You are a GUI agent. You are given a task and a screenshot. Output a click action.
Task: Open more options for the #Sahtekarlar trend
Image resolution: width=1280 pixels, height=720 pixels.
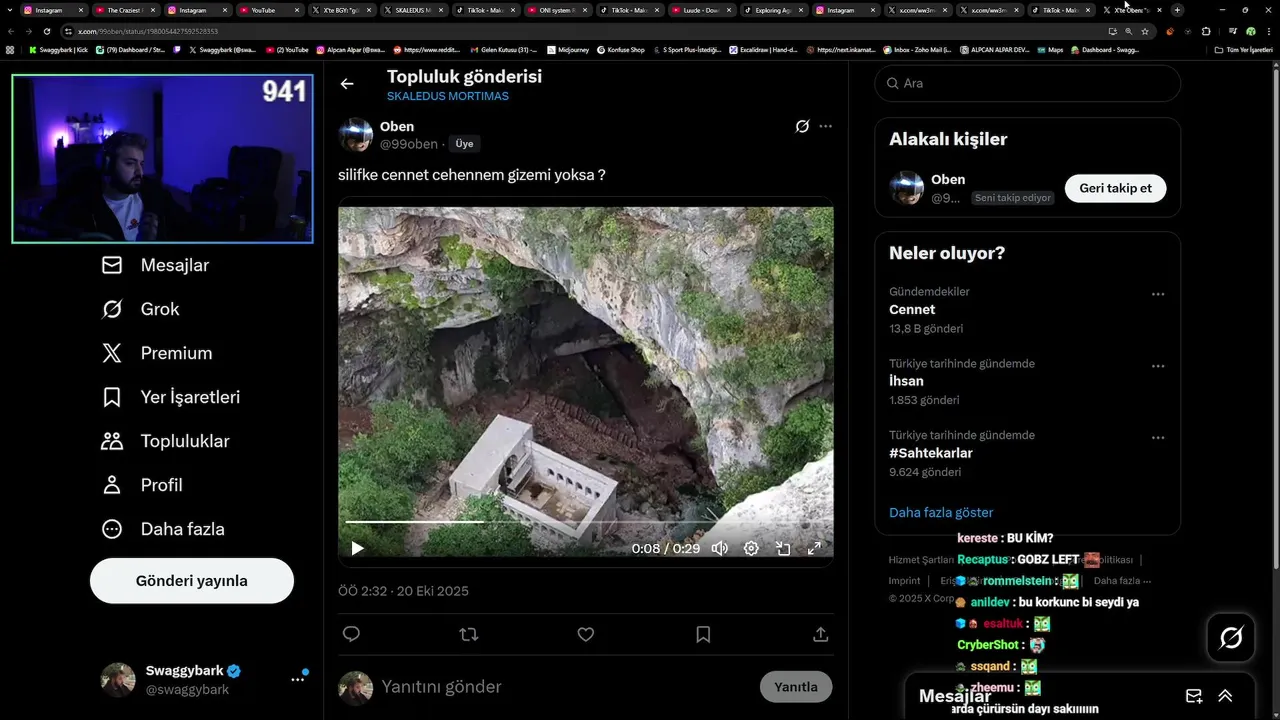pos(1158,438)
